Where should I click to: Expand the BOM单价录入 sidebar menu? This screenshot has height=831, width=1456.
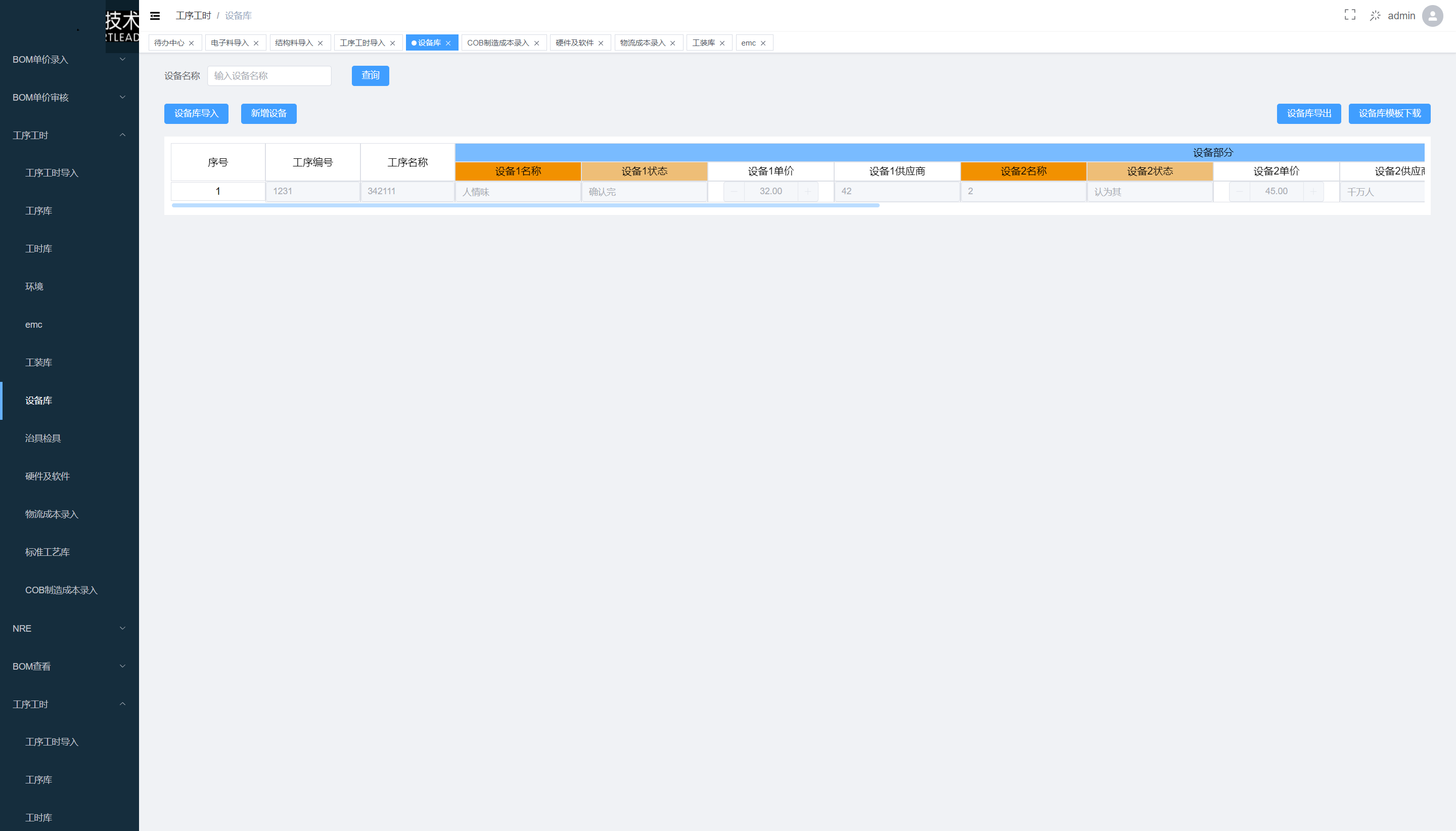pos(69,59)
